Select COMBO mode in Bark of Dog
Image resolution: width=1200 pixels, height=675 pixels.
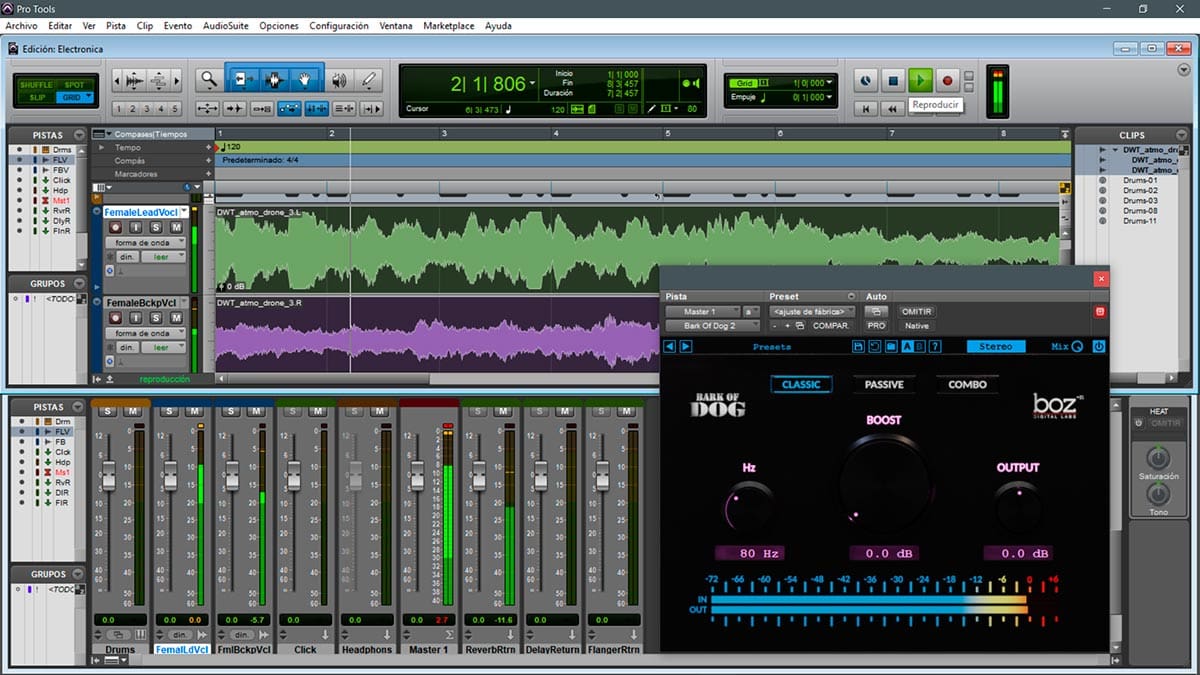point(967,384)
